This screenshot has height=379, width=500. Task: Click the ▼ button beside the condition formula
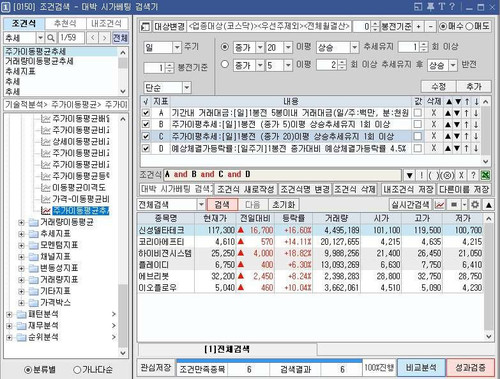point(409,175)
